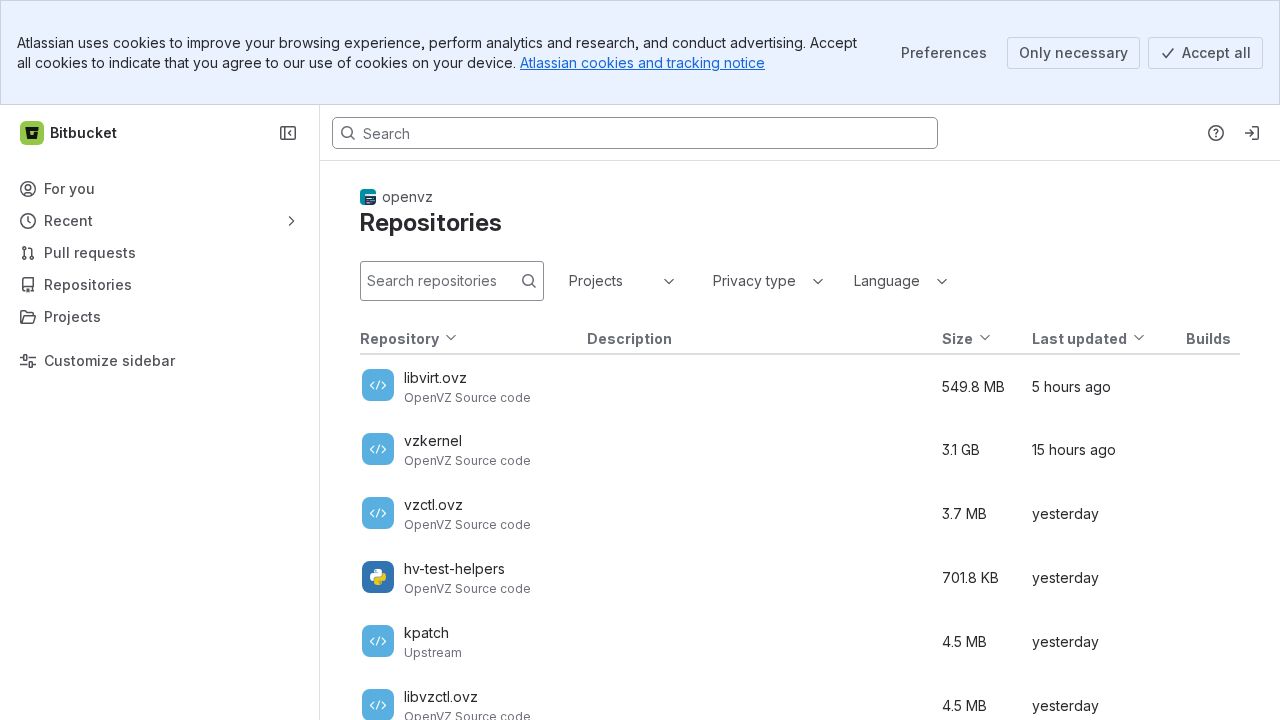This screenshot has height=720, width=1280.
Task: Collapse the sidebar with the panel icon
Action: point(288,133)
